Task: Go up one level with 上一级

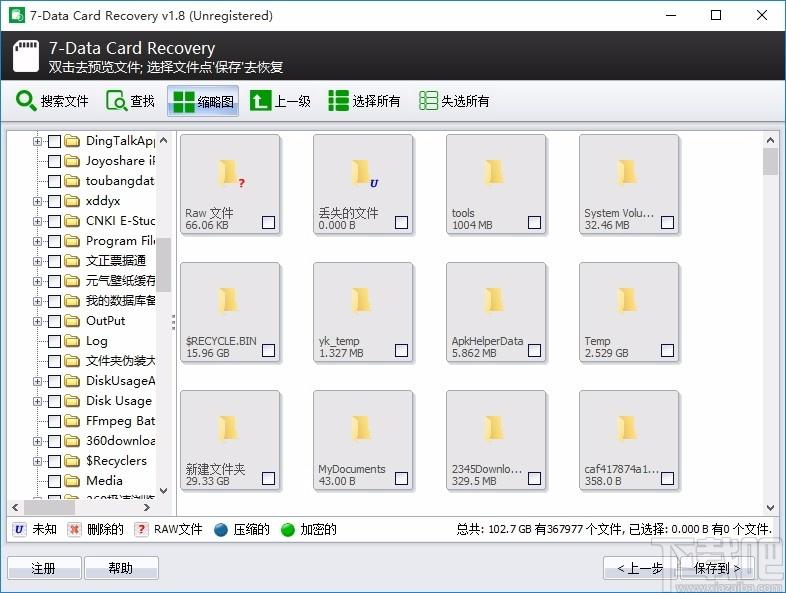Action: click(281, 101)
